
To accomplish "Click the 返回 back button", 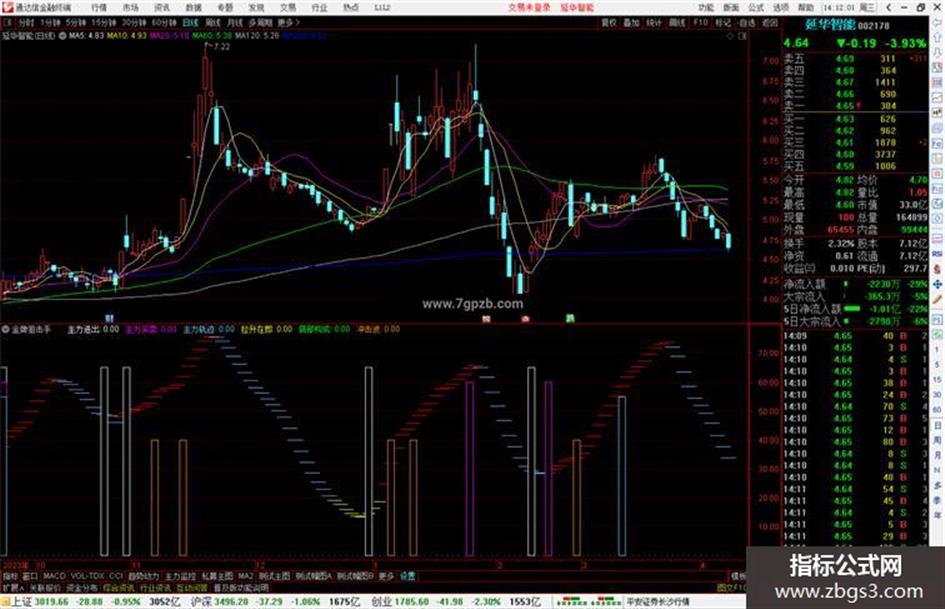I will (770, 22).
